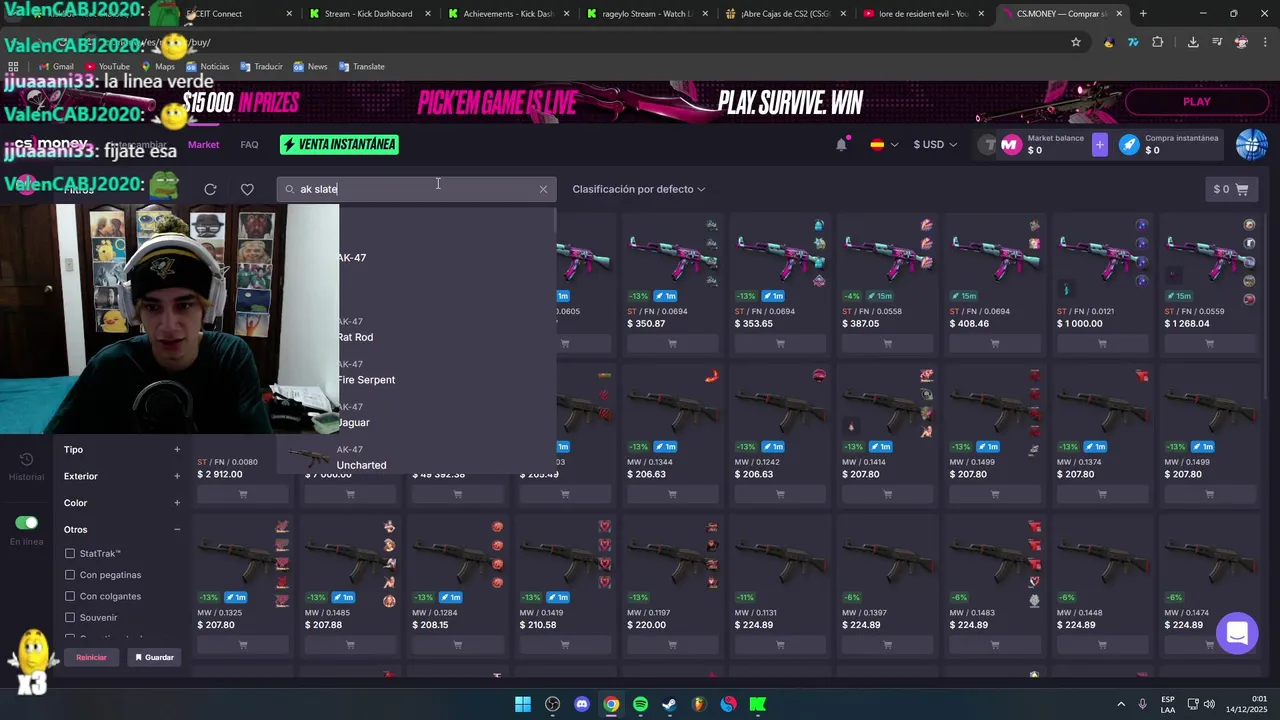Click the favorites heart icon

(247, 189)
